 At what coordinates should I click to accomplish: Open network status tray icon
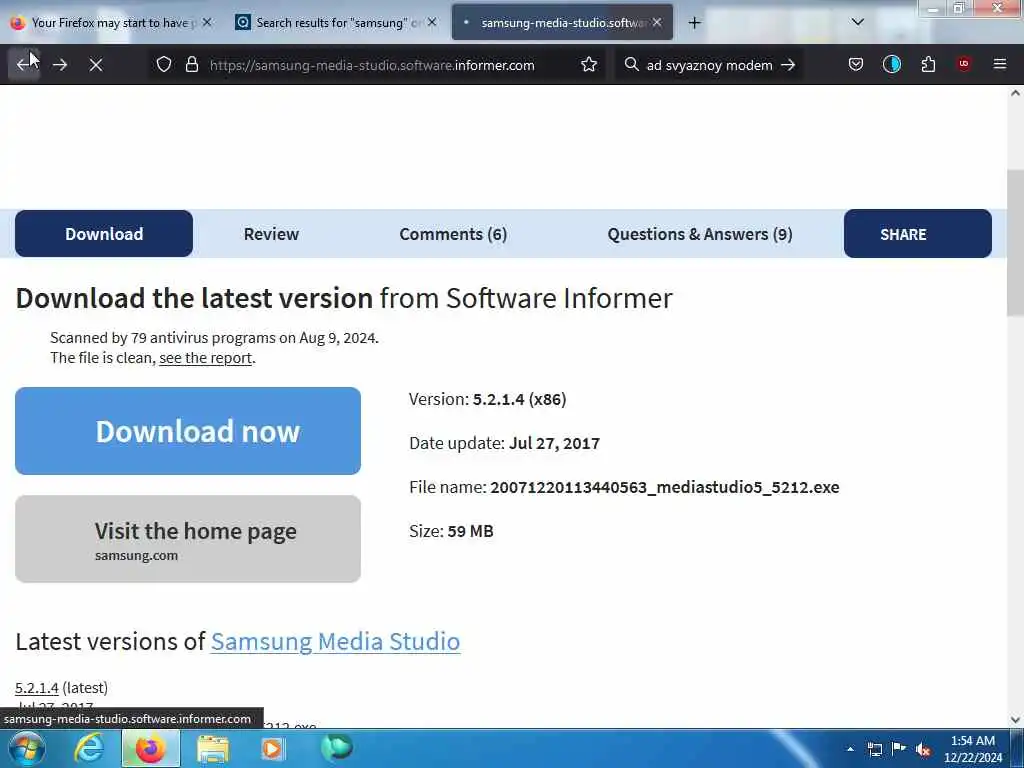coord(874,750)
